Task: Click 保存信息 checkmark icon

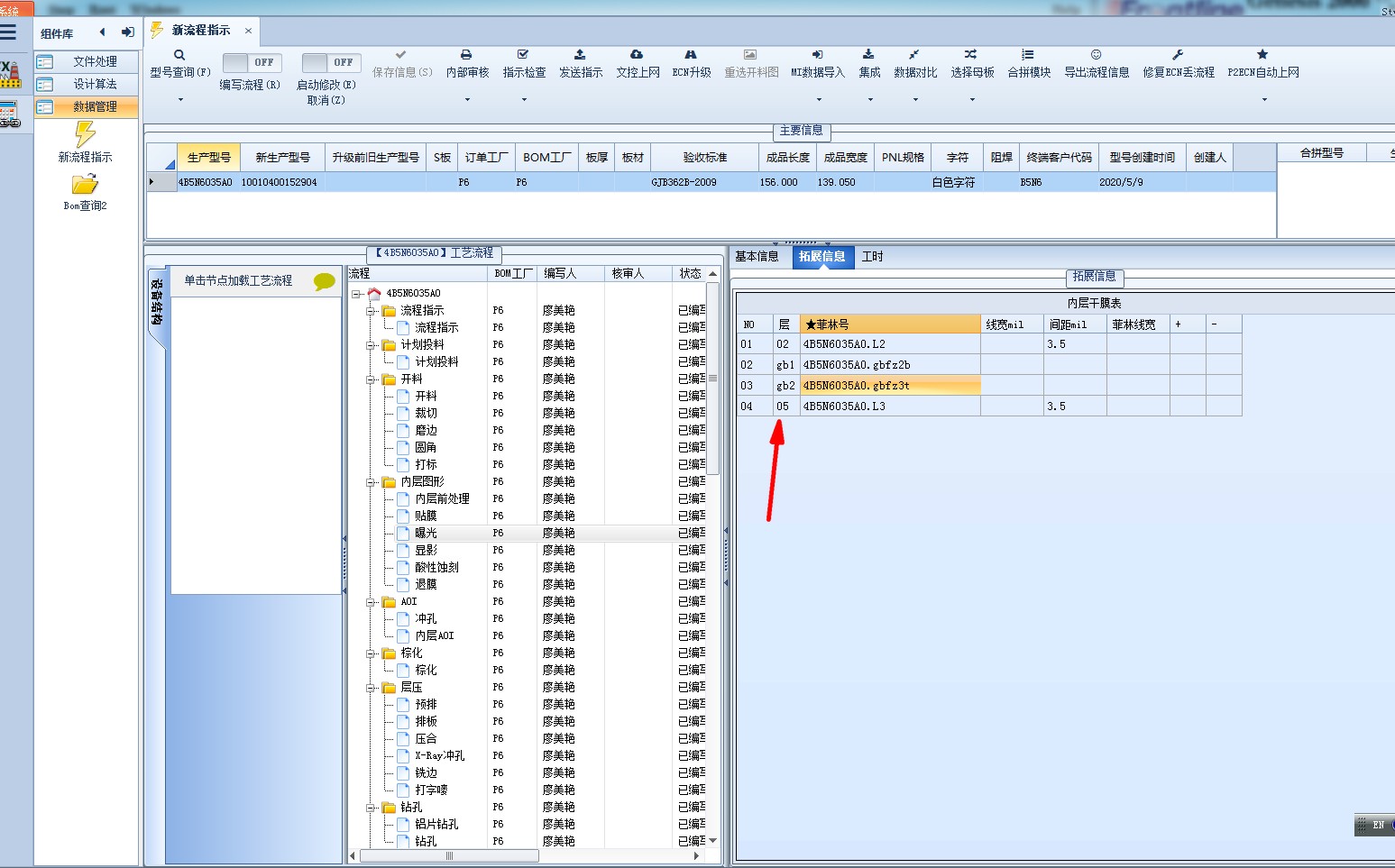Action: coord(401,55)
